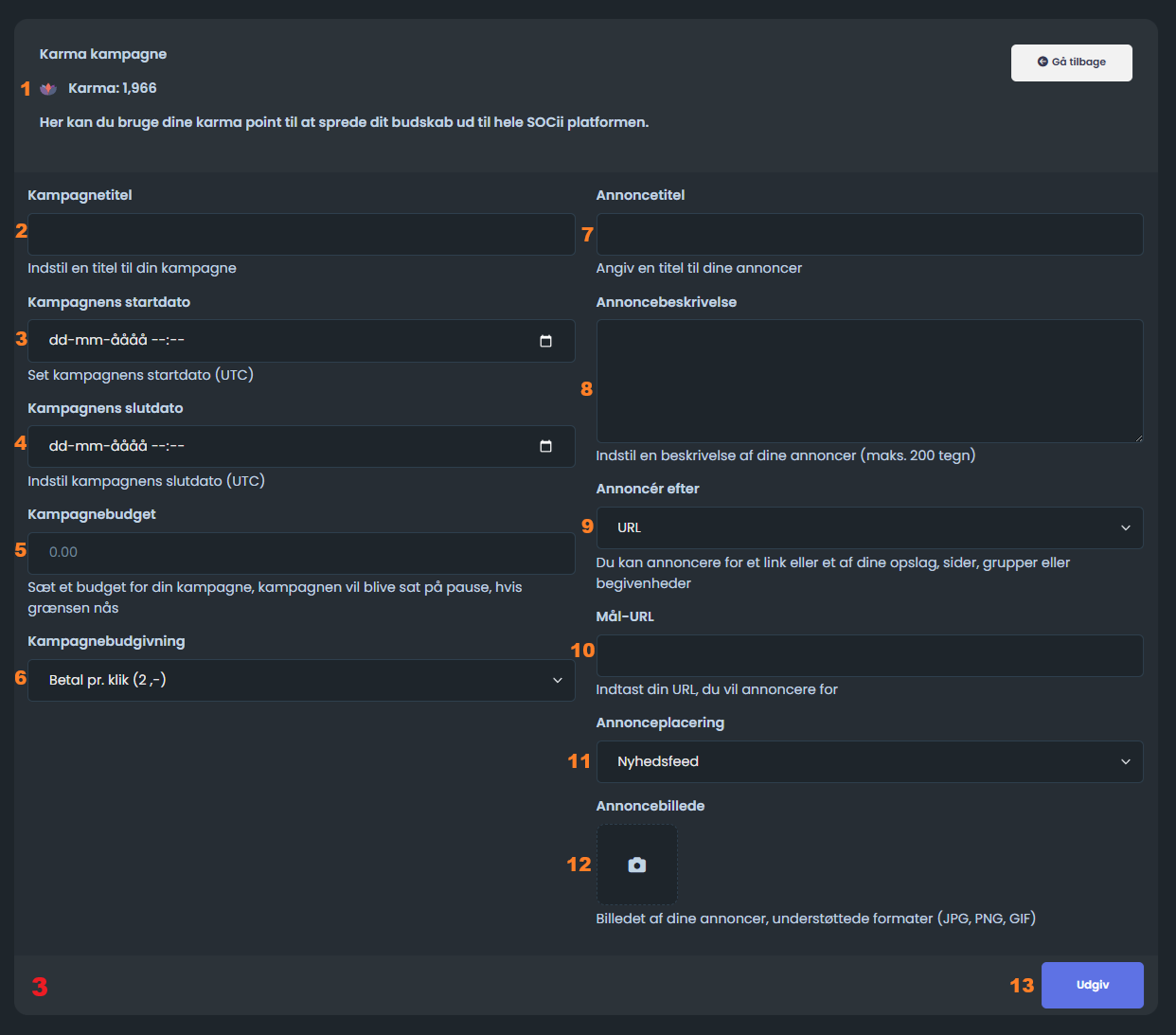The height and width of the screenshot is (1035, 1176).
Task: Click the karma lotus icon
Action: point(48,89)
